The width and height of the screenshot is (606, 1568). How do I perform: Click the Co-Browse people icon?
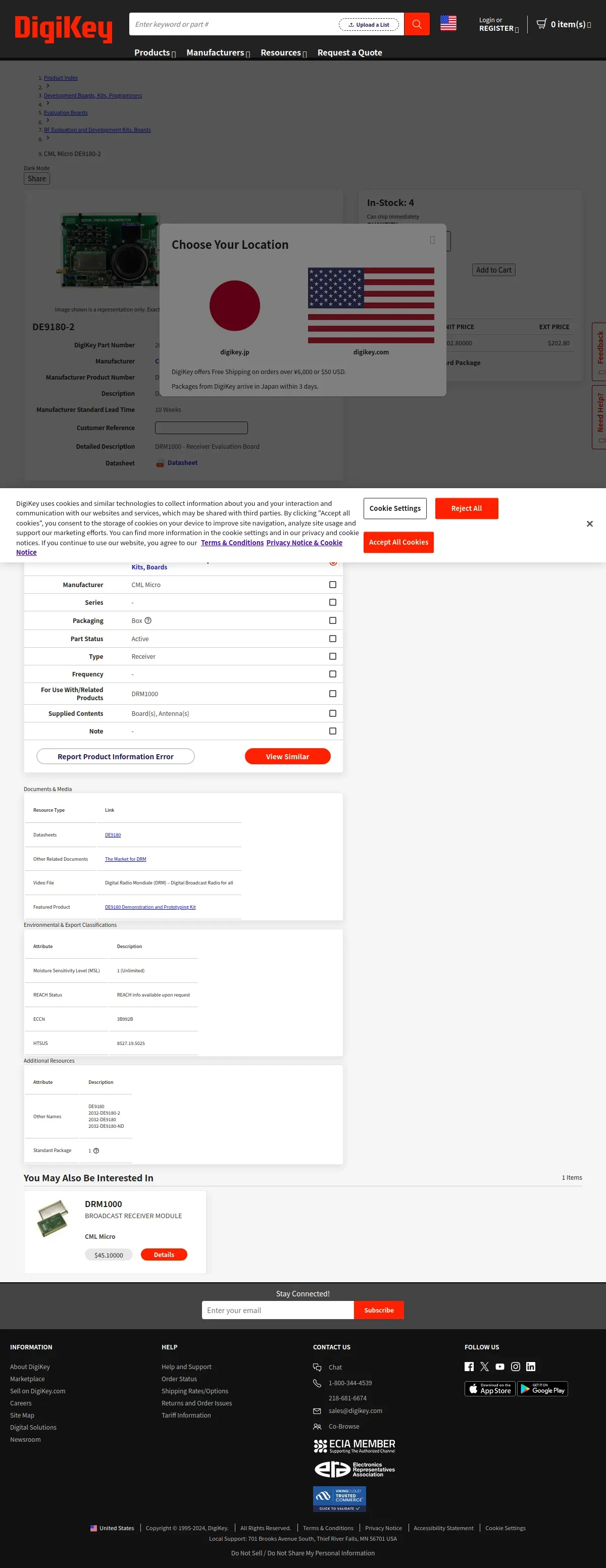point(317,1426)
